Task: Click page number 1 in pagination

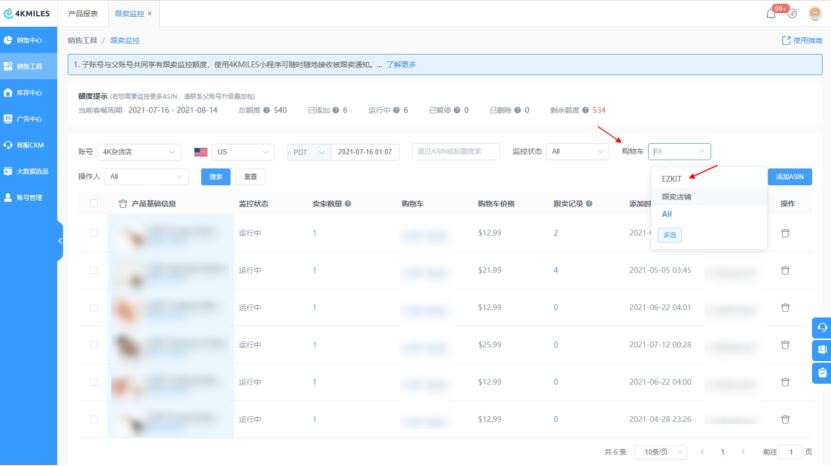Action: pyautogui.click(x=722, y=452)
